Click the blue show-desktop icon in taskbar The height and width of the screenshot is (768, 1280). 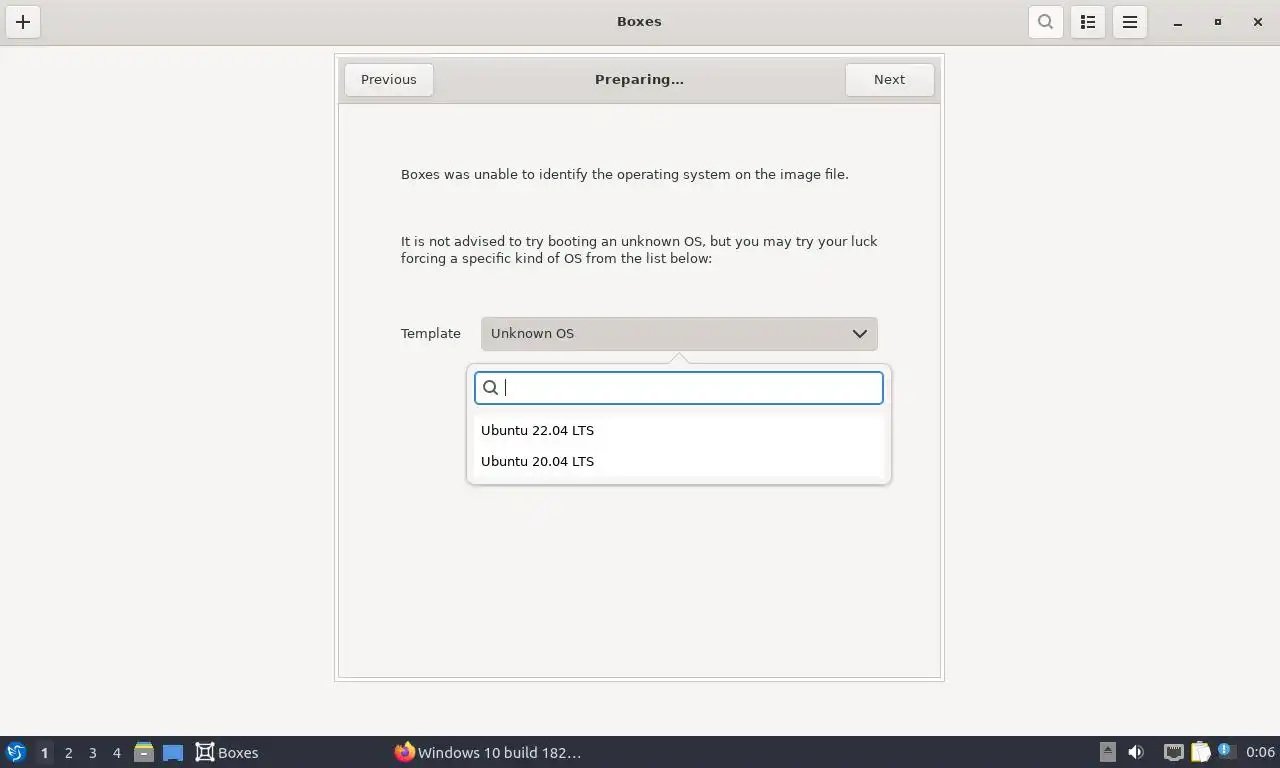(172, 752)
